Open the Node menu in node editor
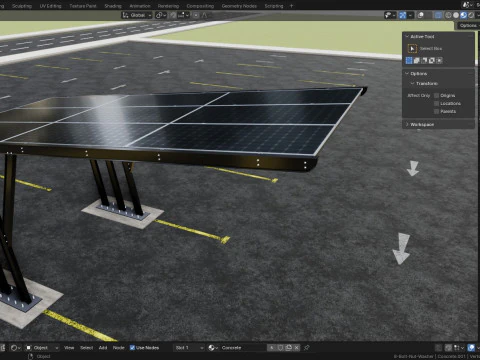Image resolution: width=480 pixels, height=360 pixels. [x=118, y=348]
